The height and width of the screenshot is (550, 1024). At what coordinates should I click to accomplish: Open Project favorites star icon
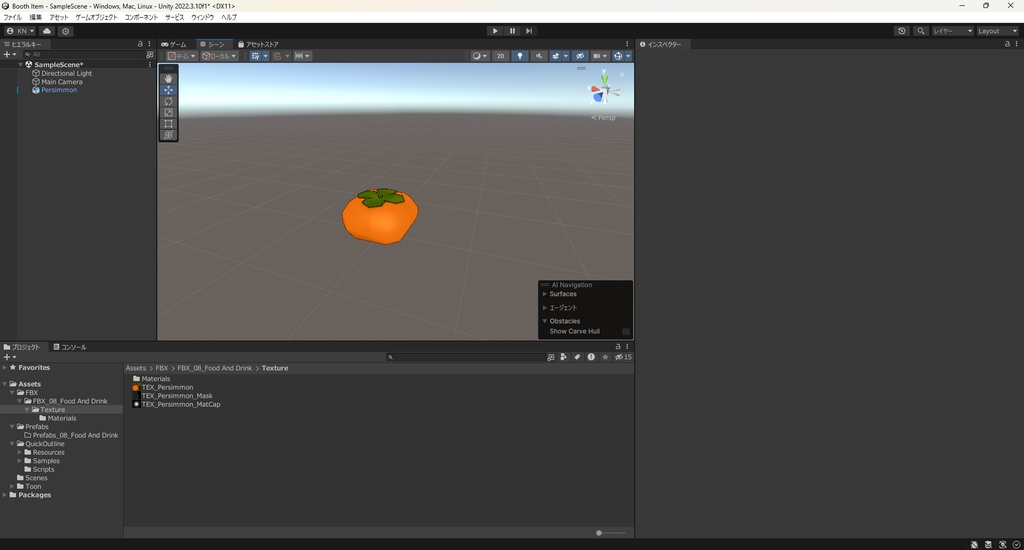click(x=605, y=357)
